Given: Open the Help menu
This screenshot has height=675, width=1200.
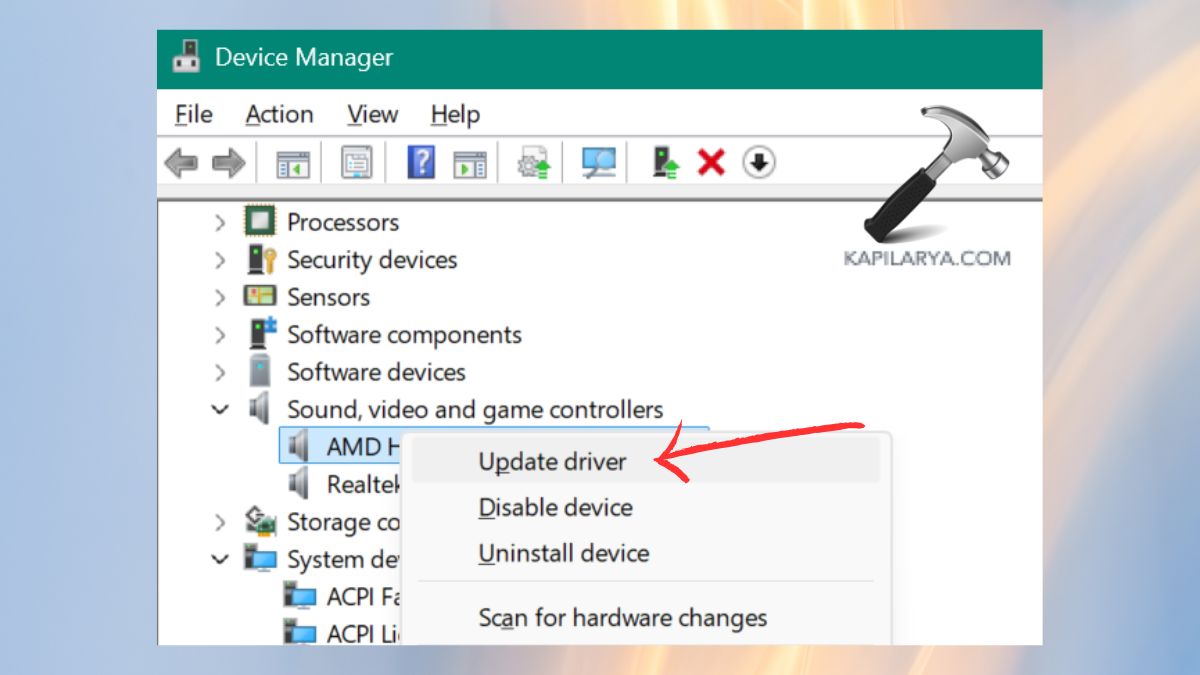Looking at the screenshot, I should pos(455,115).
